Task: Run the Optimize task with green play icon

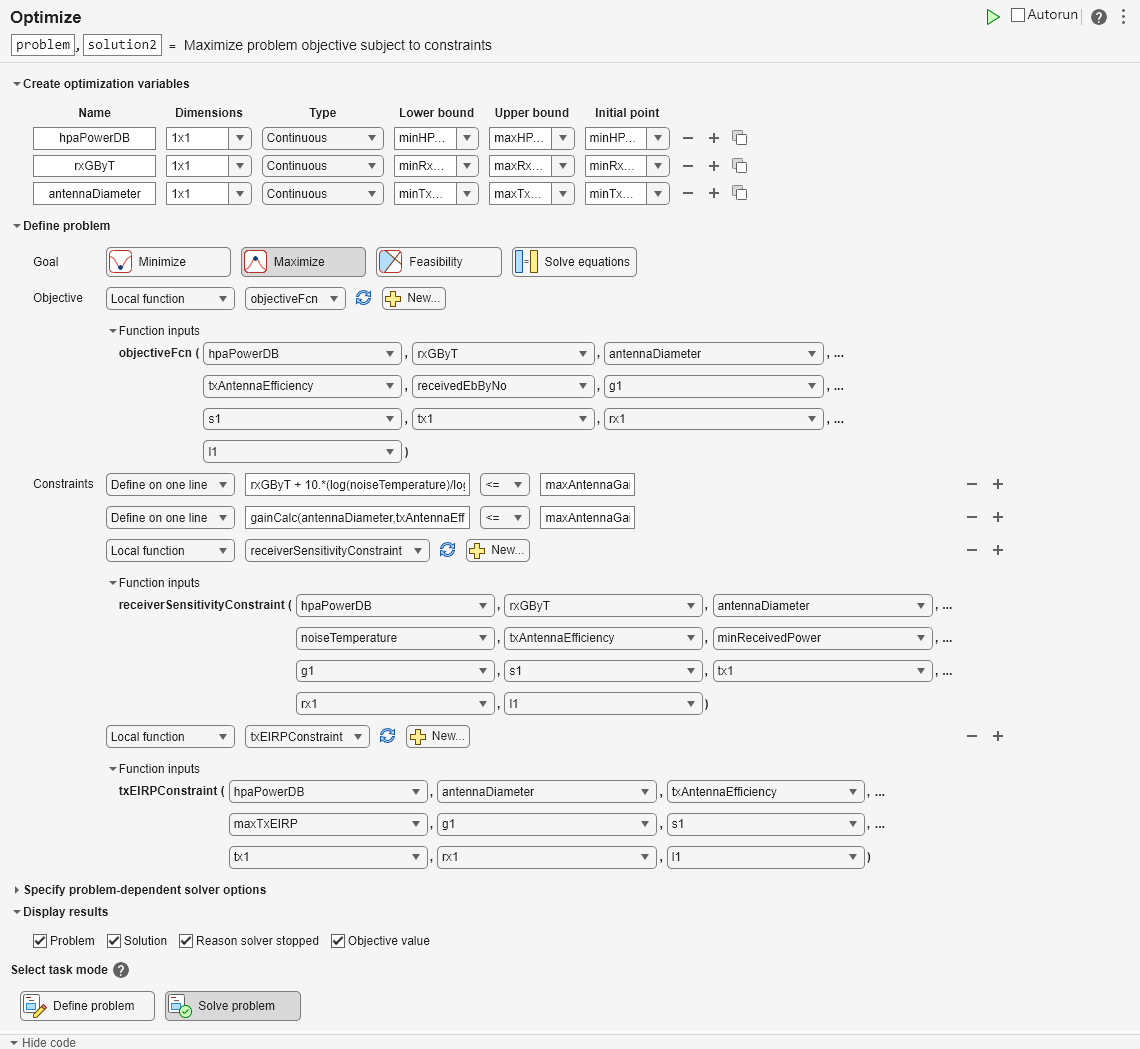Action: point(992,17)
